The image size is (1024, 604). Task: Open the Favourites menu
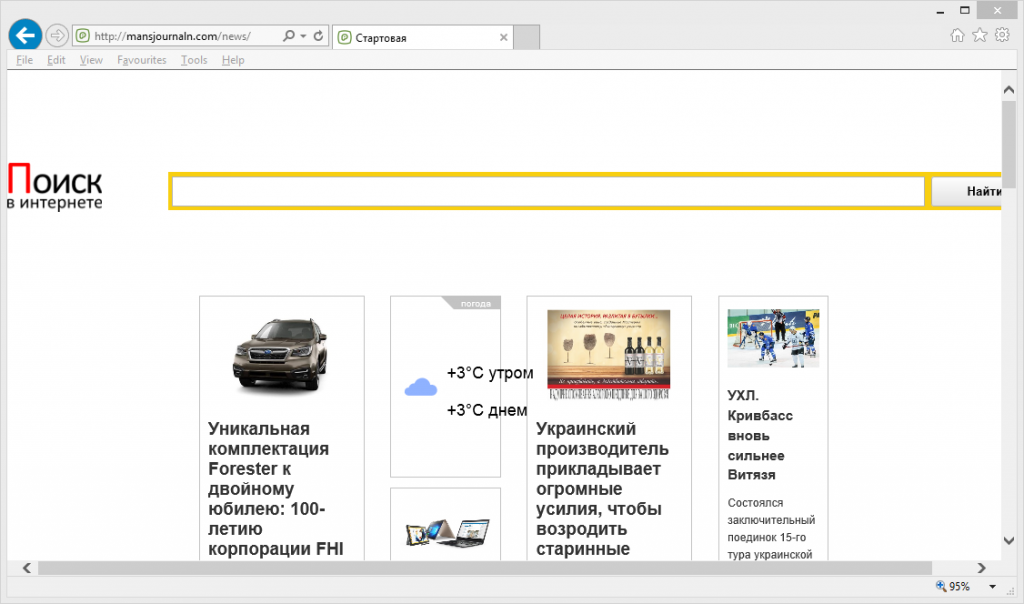141,60
